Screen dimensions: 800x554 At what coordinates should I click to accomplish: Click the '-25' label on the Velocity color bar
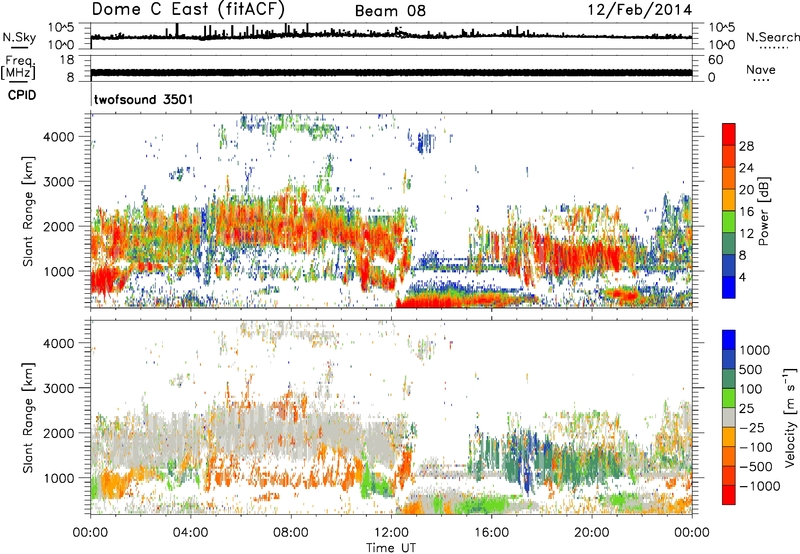pos(752,427)
